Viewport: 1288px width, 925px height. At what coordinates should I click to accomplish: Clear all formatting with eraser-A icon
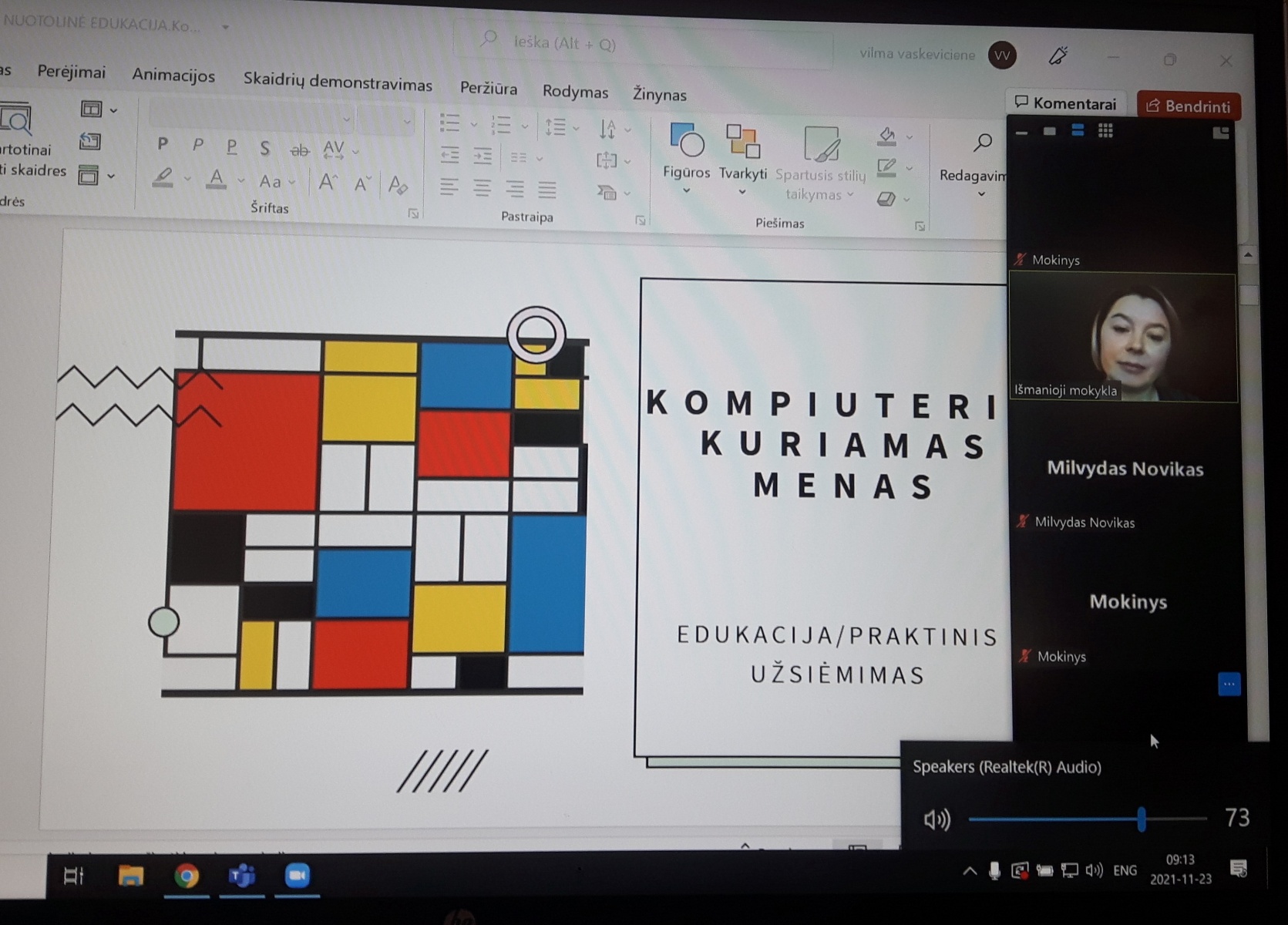(x=398, y=185)
